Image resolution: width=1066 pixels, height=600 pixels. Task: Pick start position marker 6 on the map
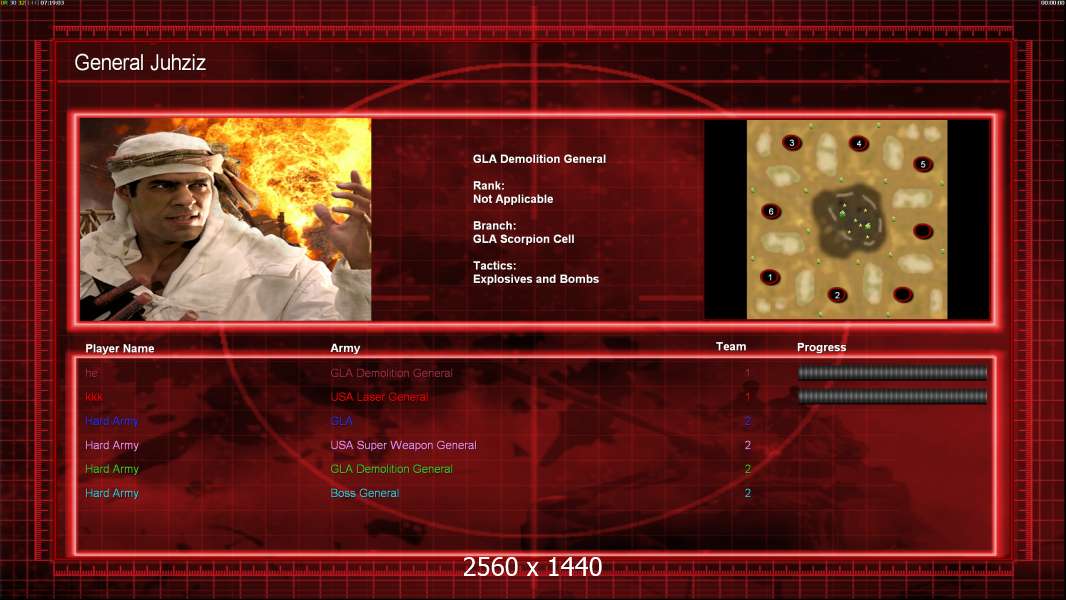(x=771, y=211)
